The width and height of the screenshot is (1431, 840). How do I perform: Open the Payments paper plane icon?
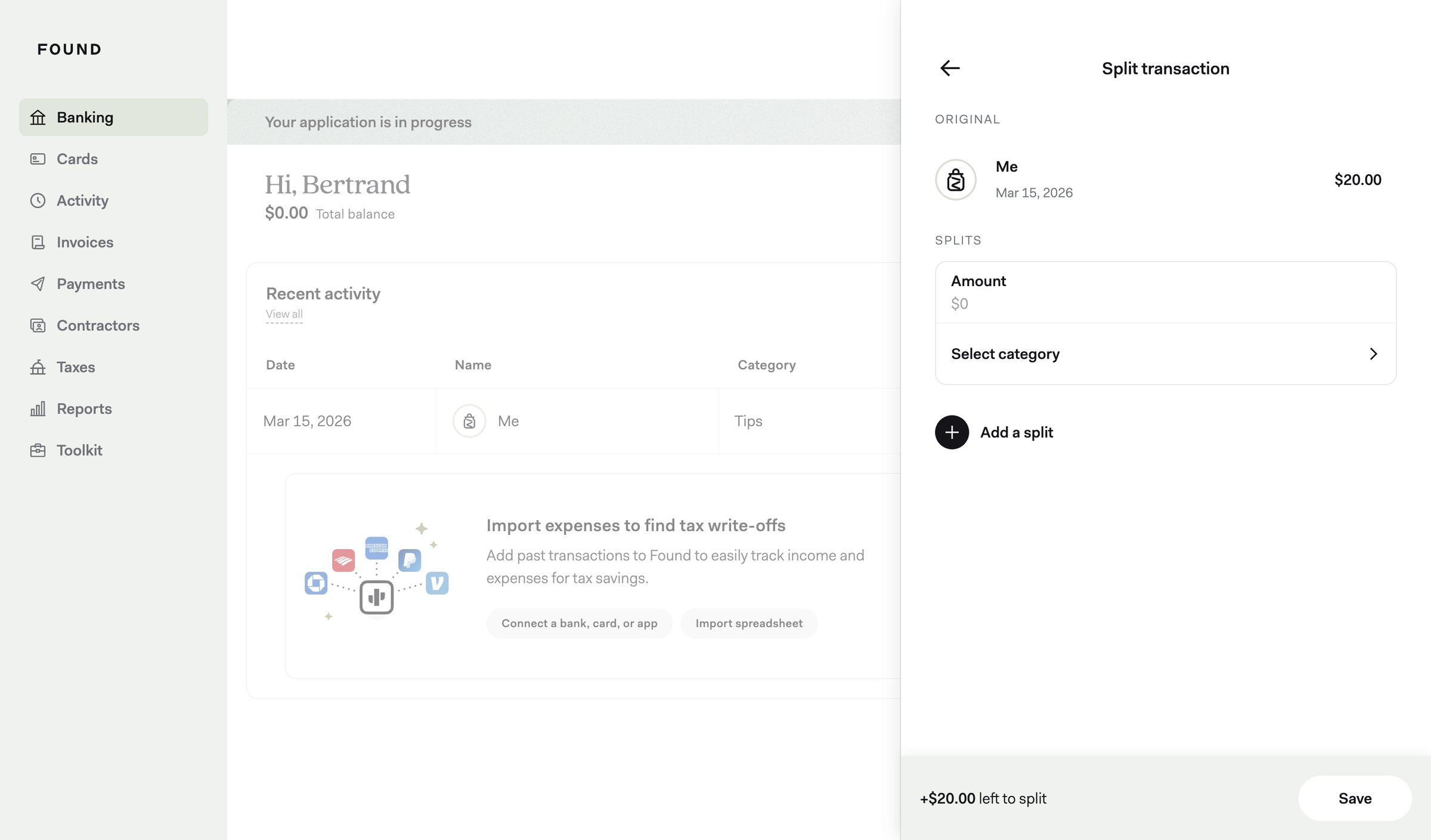[x=38, y=284]
